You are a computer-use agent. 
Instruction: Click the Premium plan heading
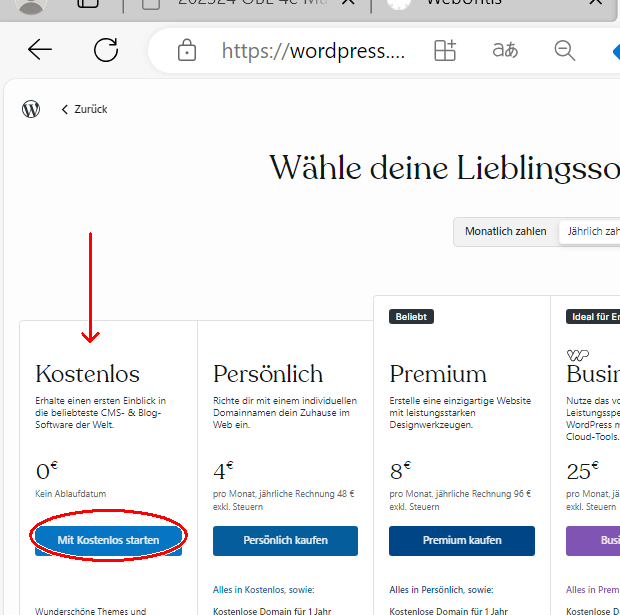coord(438,374)
